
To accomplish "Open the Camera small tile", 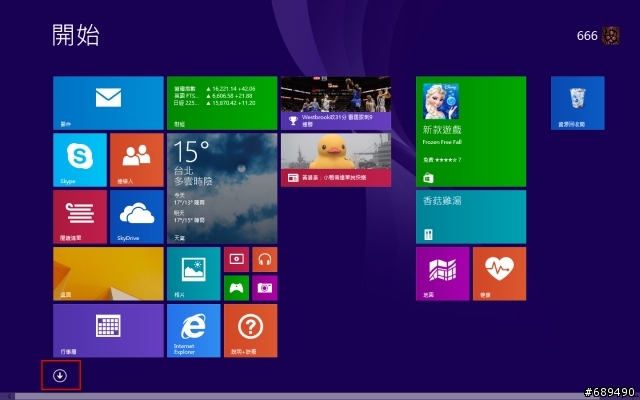I will (265, 288).
